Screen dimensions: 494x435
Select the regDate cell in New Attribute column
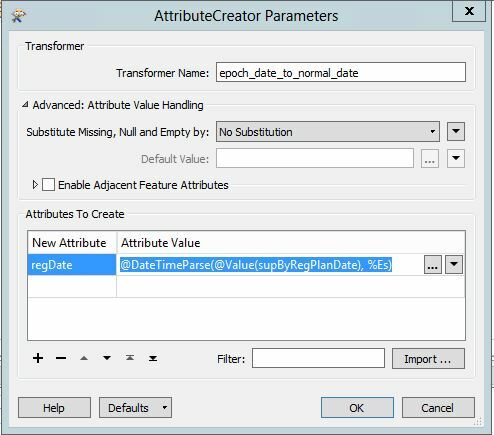point(72,265)
